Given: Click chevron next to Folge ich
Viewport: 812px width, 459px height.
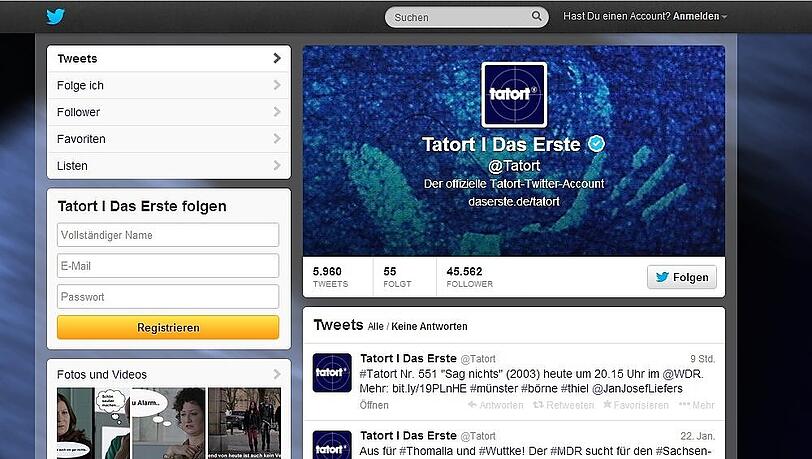Looking at the screenshot, I should tap(277, 85).
